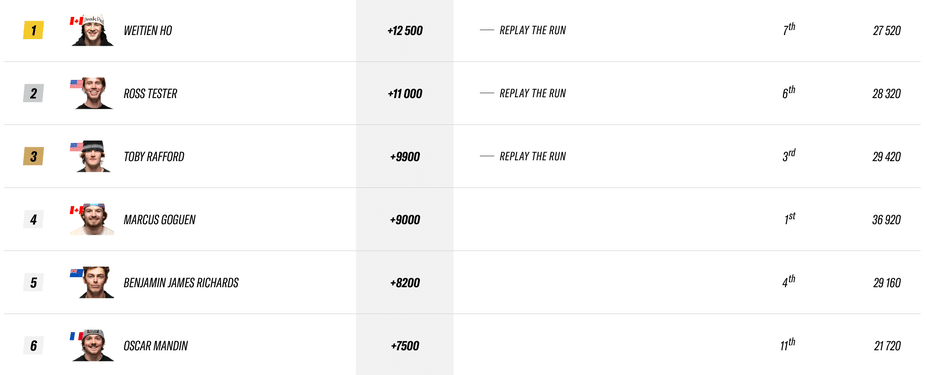The height and width of the screenshot is (375, 926).
Task: Click the bronze rank 3 badge
Action: point(33,156)
